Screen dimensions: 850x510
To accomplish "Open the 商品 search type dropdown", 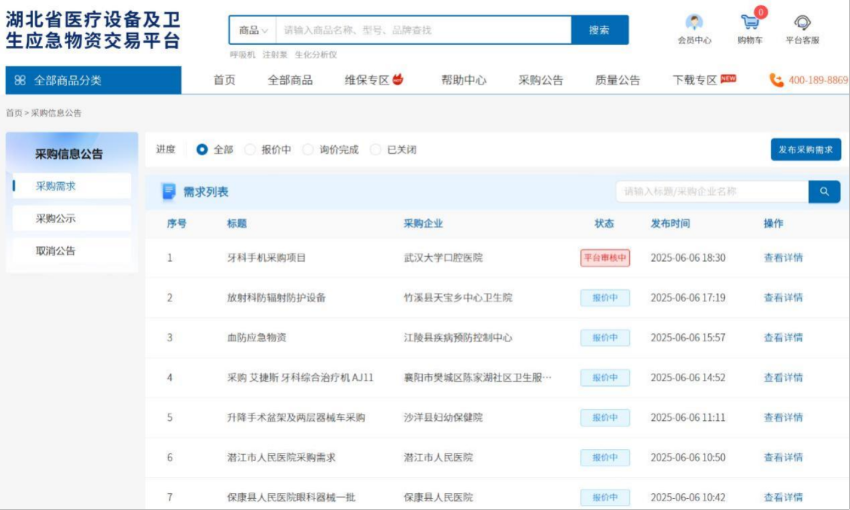I will click(x=252, y=30).
